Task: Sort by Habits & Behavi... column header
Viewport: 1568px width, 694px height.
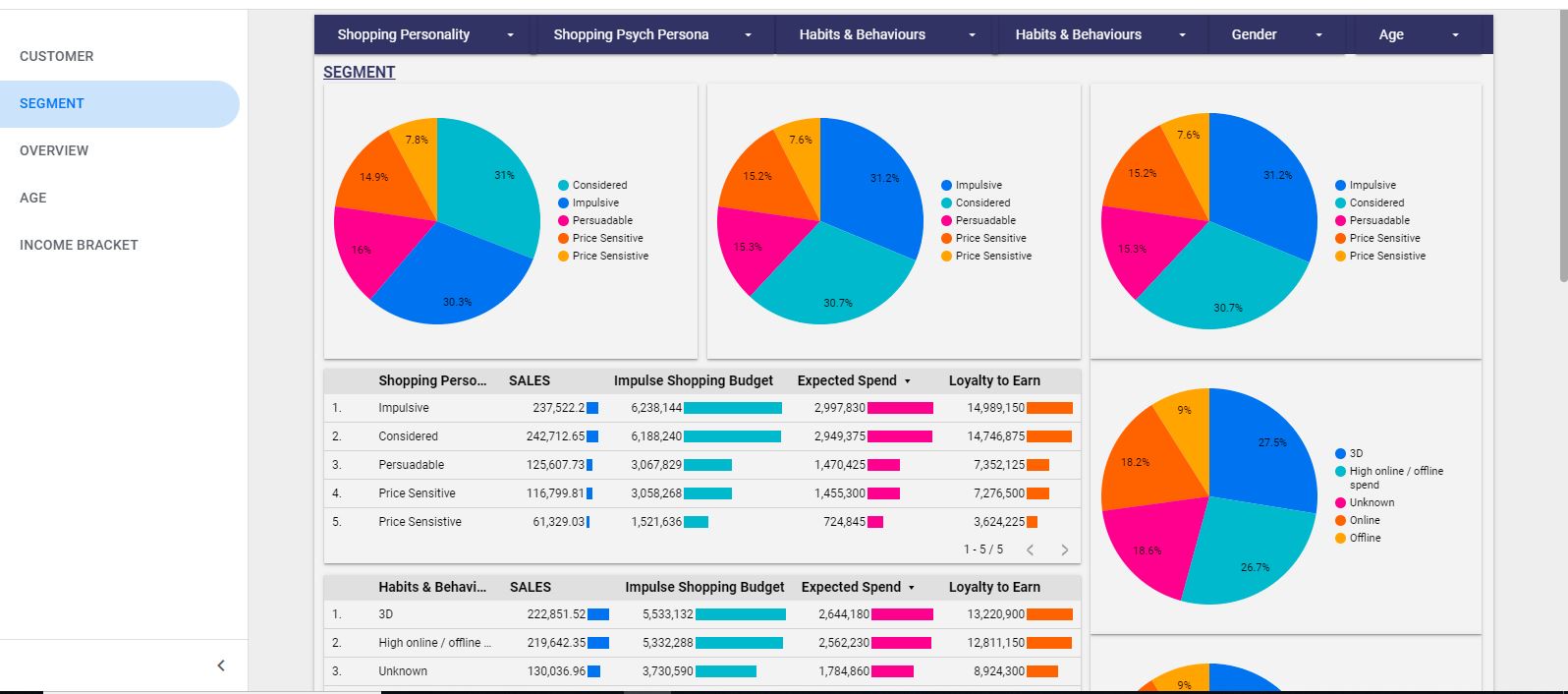Action: (x=432, y=587)
